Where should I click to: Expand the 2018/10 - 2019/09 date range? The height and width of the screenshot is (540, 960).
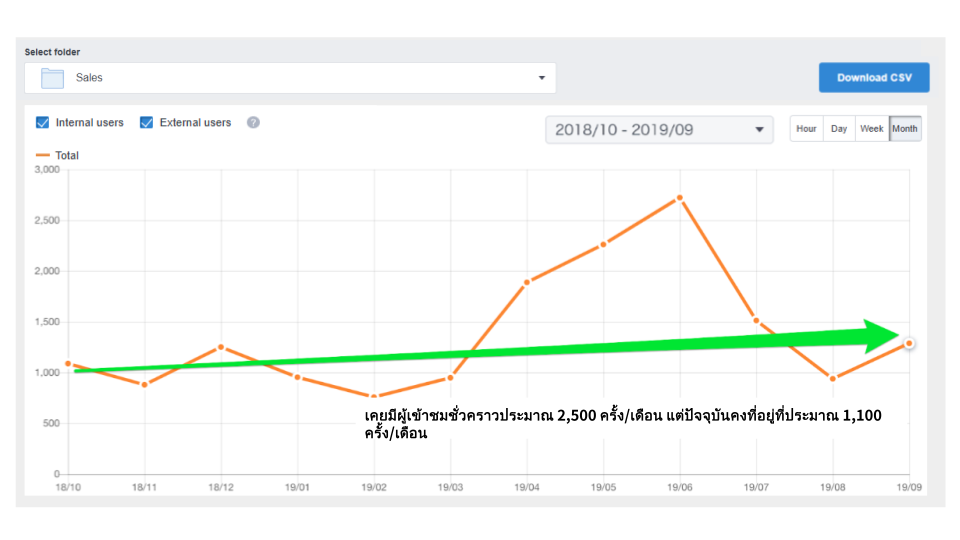point(659,130)
